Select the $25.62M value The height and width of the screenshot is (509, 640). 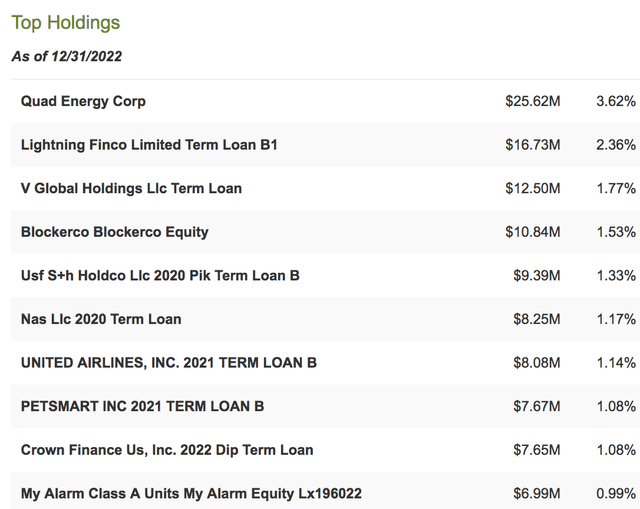click(533, 101)
